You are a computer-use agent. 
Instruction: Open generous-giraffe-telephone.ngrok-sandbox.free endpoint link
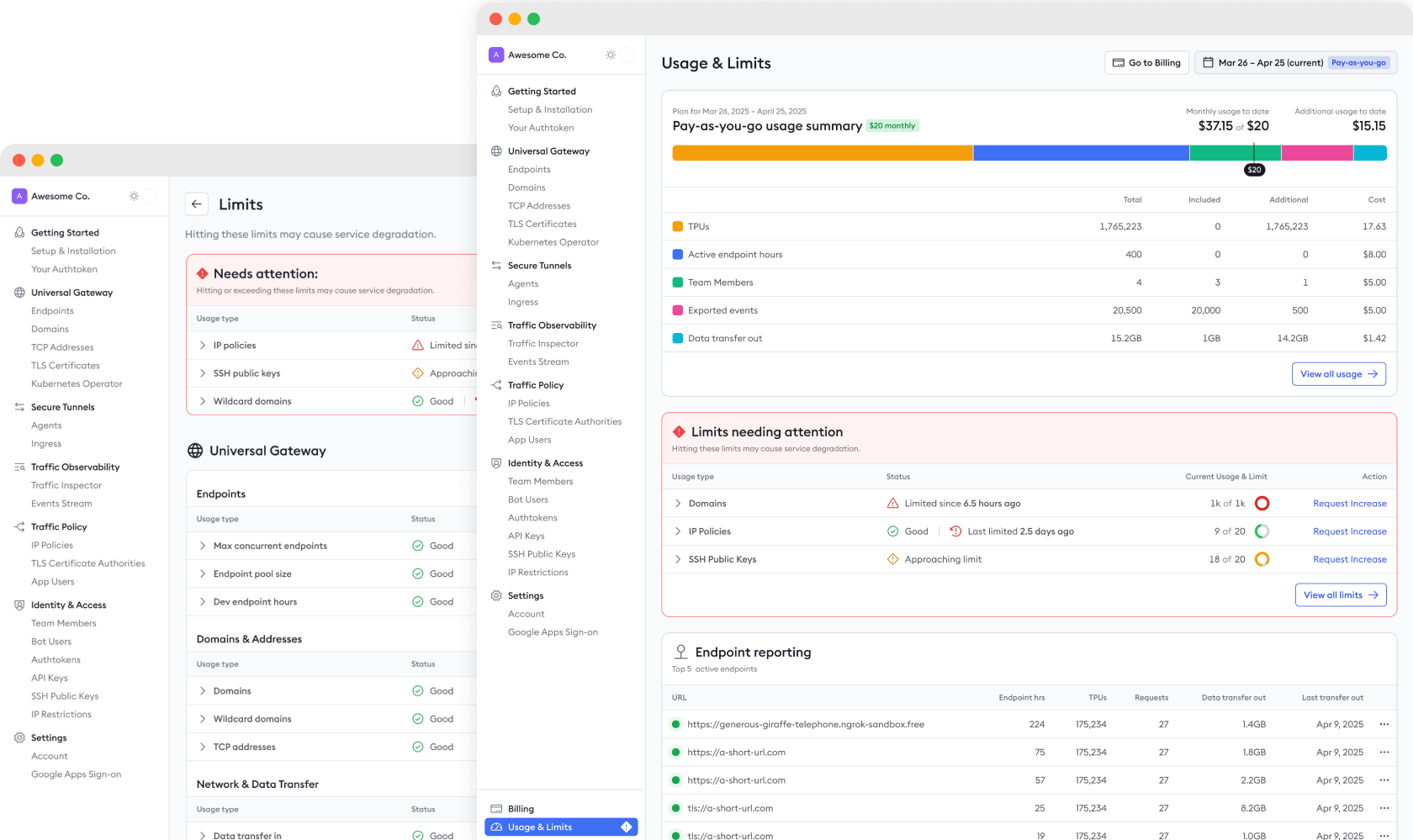coord(806,724)
